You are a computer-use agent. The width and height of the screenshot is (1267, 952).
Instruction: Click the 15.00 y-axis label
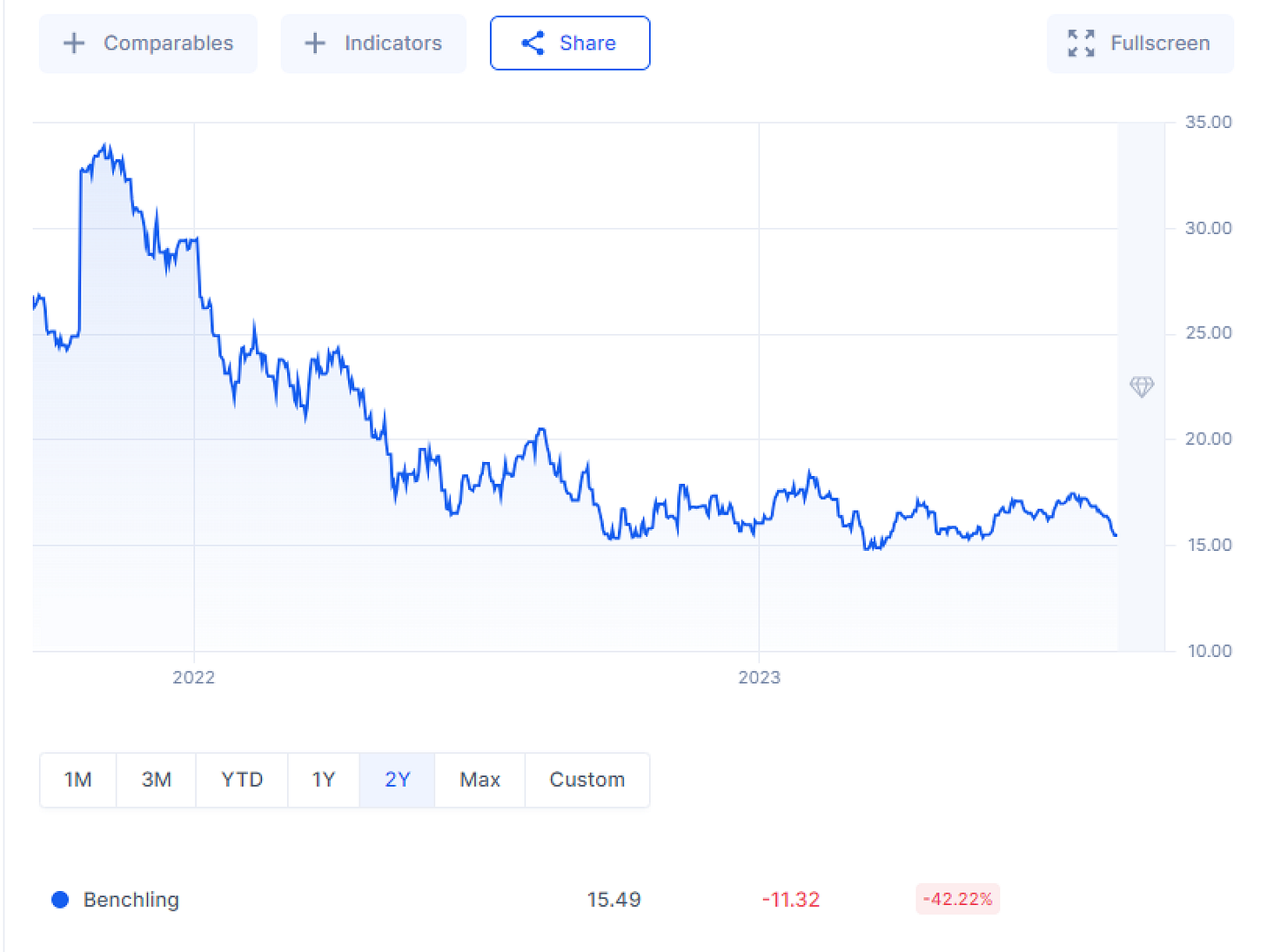tap(1209, 545)
